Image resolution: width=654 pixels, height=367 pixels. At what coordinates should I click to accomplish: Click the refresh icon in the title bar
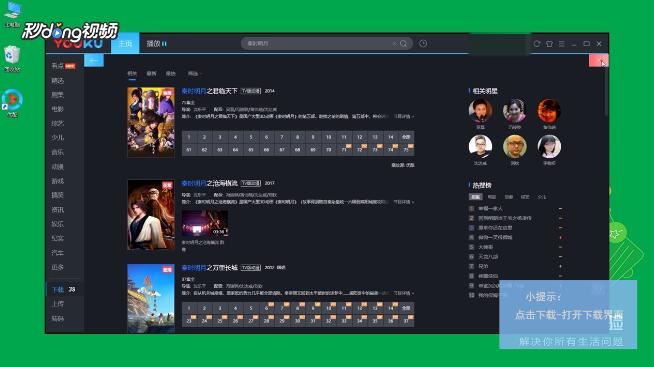point(537,43)
